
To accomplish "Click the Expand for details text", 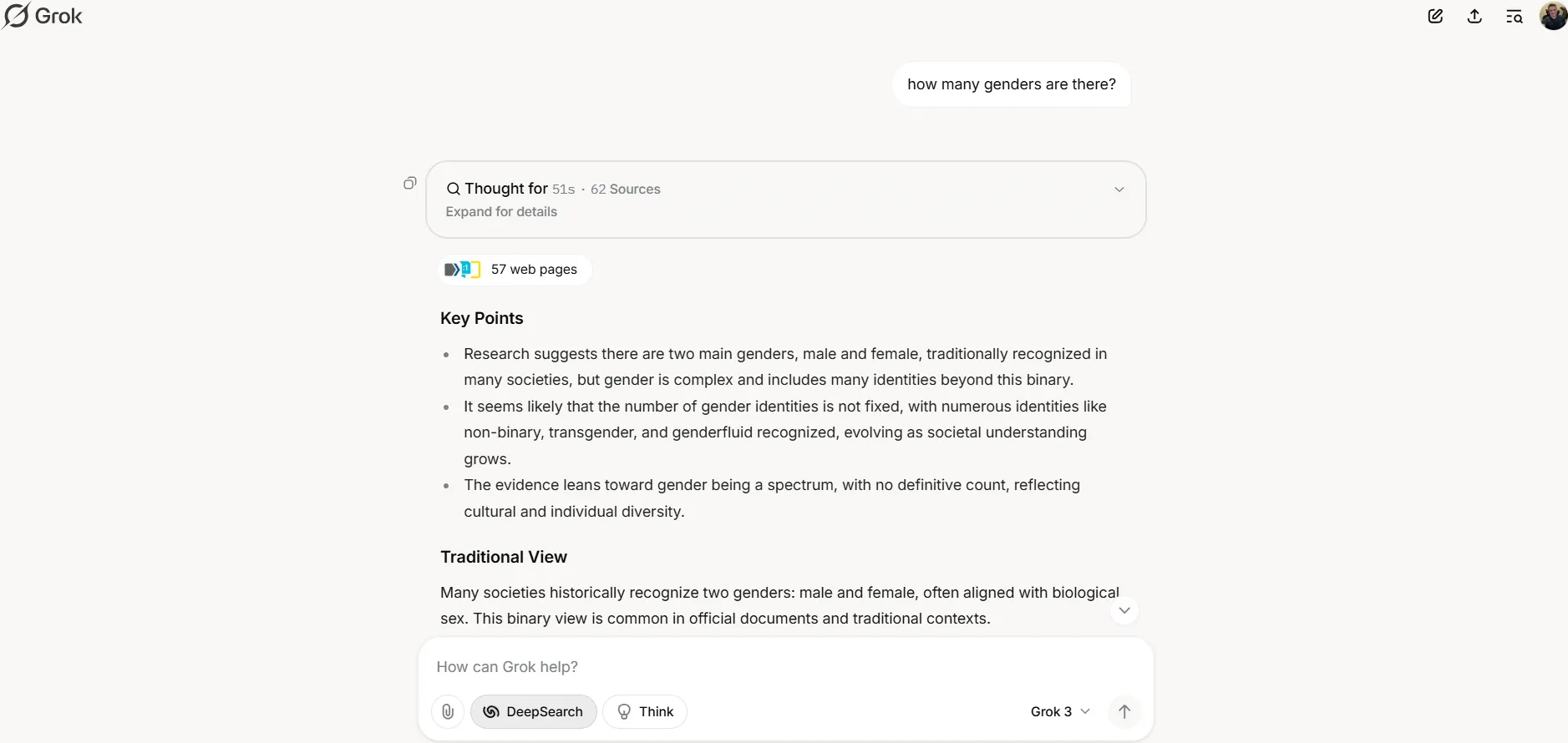I will click(501, 212).
